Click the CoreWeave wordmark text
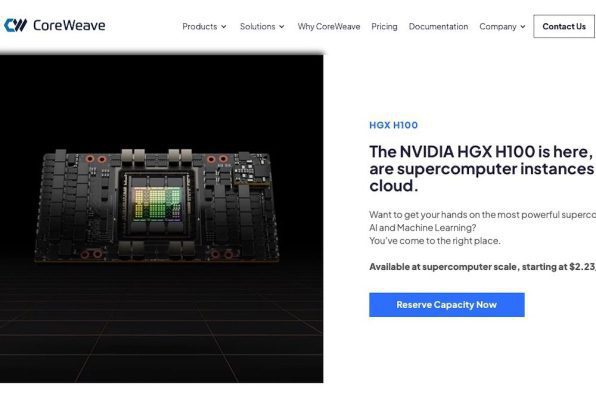 point(69,25)
